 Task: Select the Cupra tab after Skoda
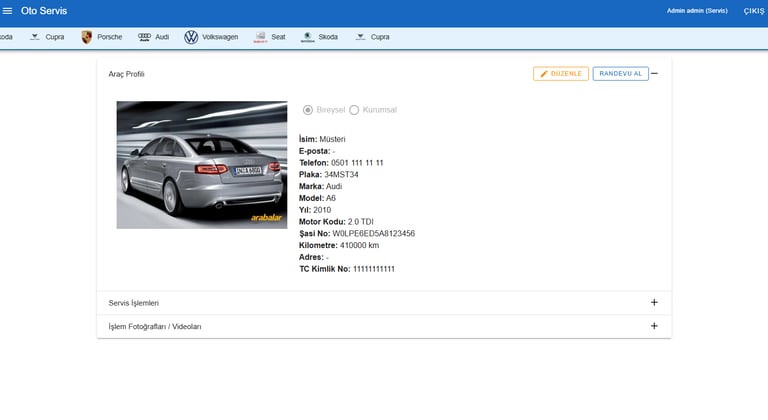[x=373, y=37]
